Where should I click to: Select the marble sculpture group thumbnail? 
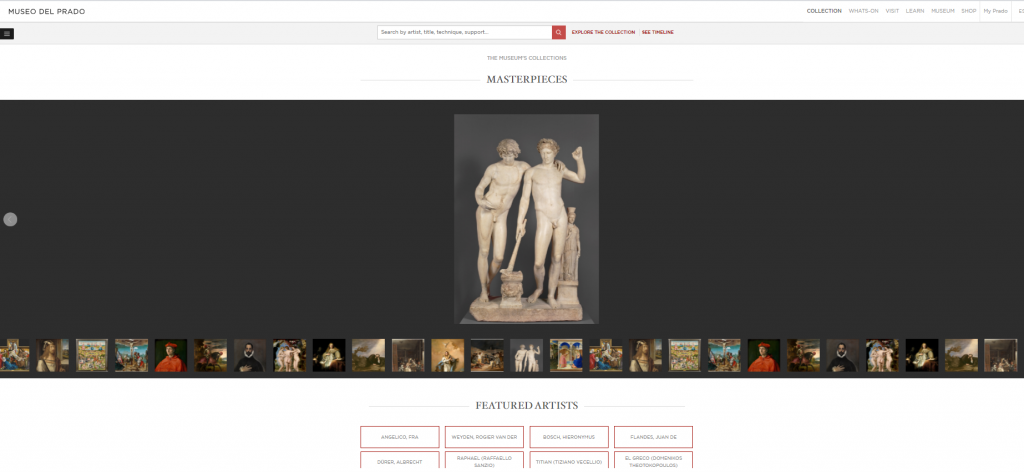coord(526,355)
